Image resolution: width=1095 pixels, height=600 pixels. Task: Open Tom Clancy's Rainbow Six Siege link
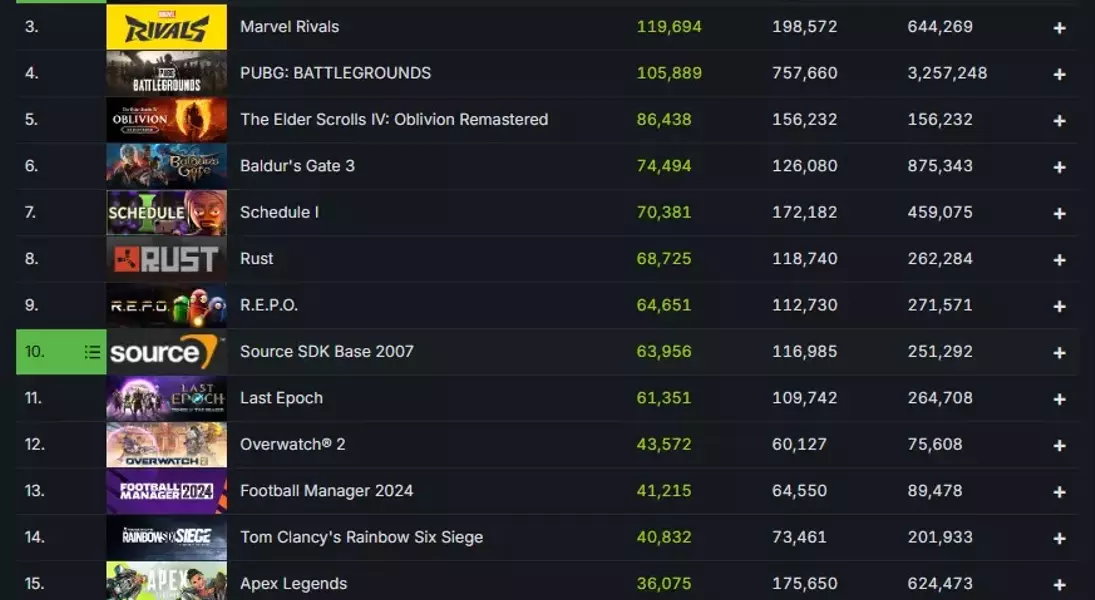coord(361,538)
